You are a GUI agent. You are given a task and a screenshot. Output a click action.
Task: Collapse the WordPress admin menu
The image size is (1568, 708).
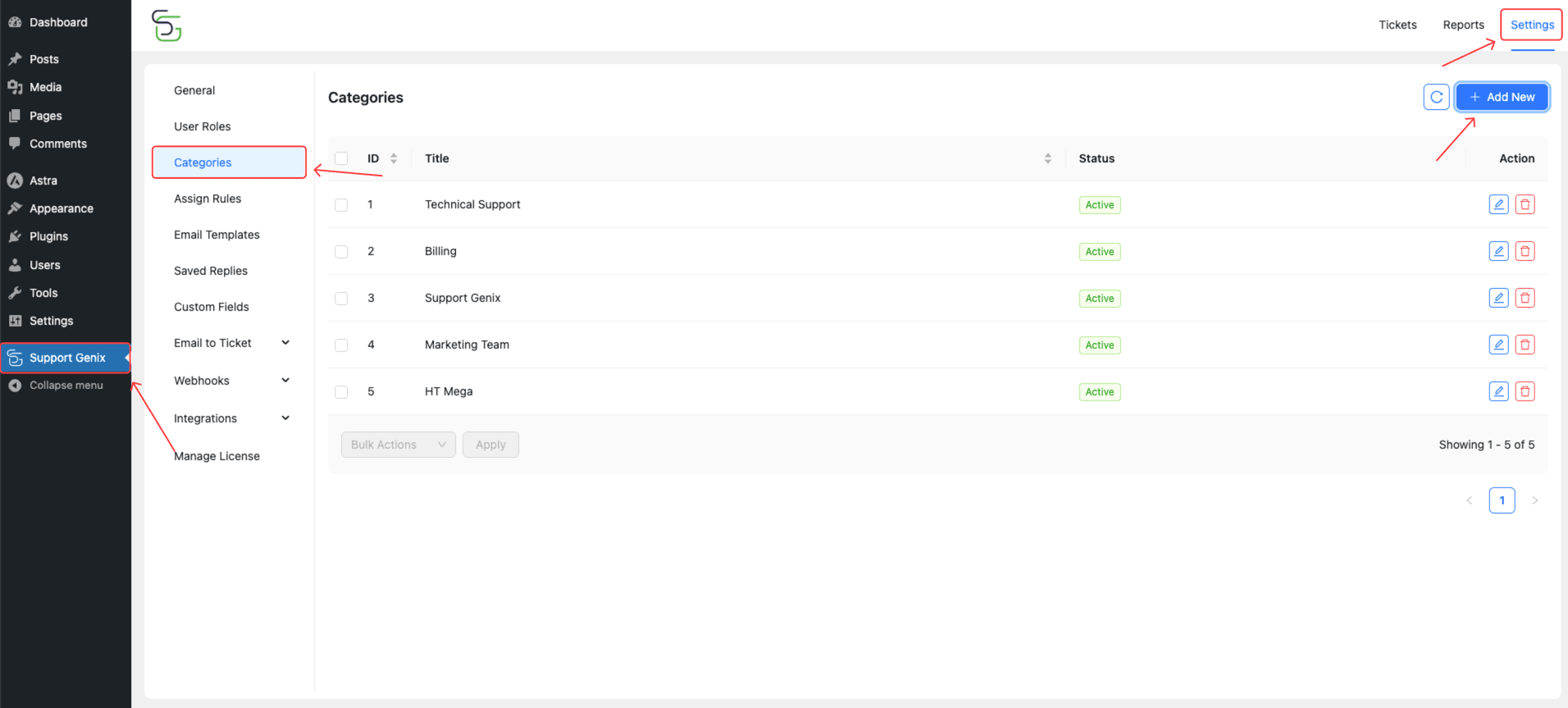(x=66, y=385)
